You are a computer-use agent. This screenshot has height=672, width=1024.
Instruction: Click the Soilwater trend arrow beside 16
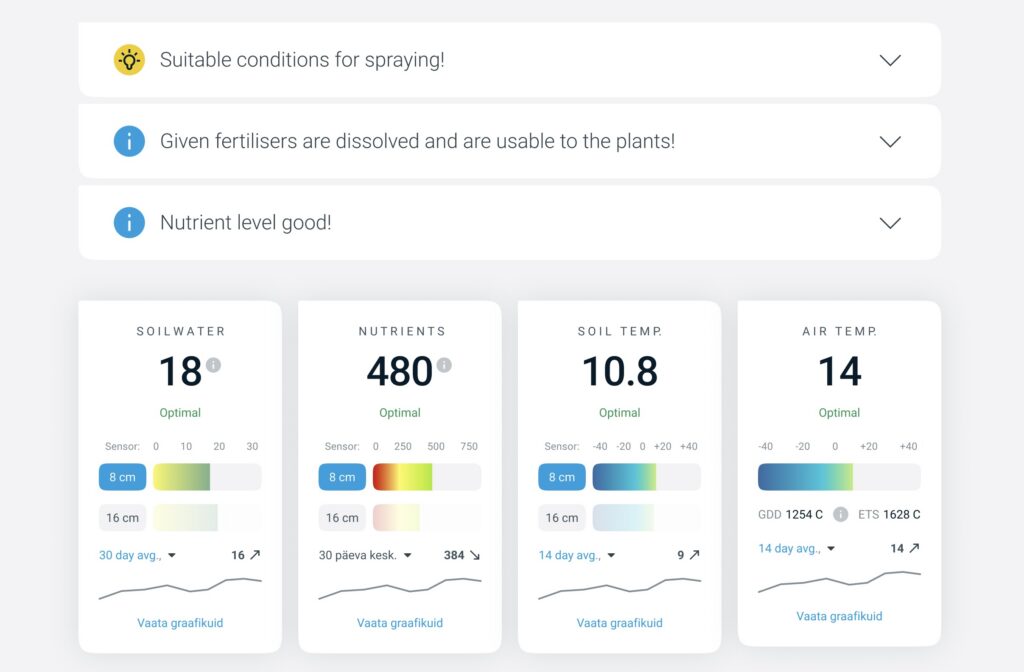click(254, 555)
